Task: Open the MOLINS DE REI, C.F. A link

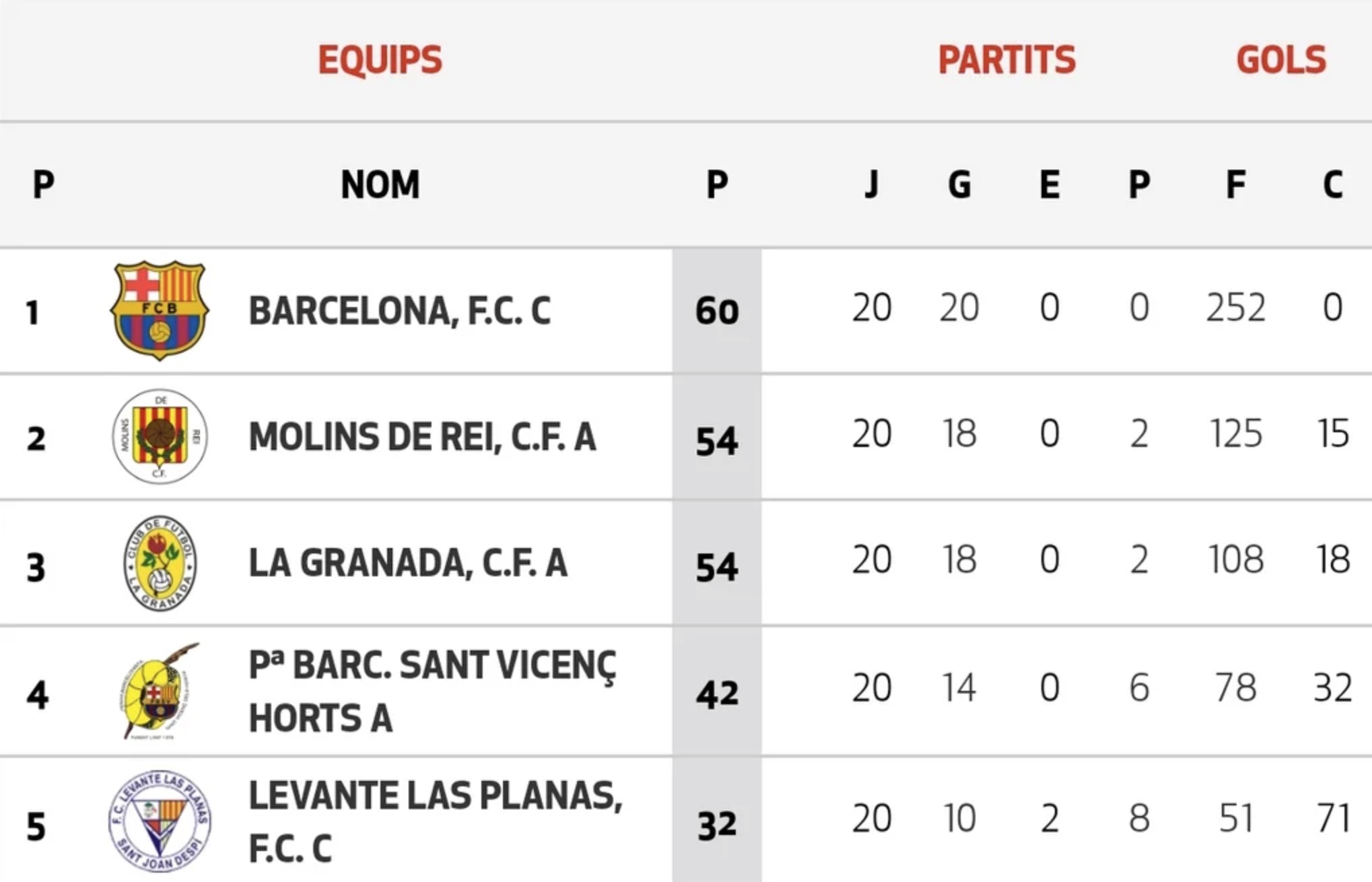Action: coord(422,437)
